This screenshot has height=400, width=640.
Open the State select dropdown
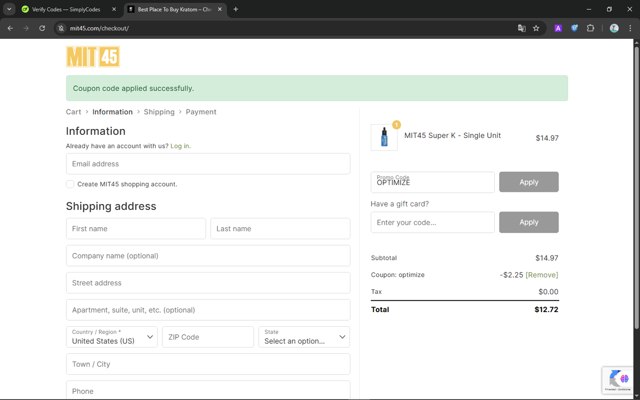(304, 337)
